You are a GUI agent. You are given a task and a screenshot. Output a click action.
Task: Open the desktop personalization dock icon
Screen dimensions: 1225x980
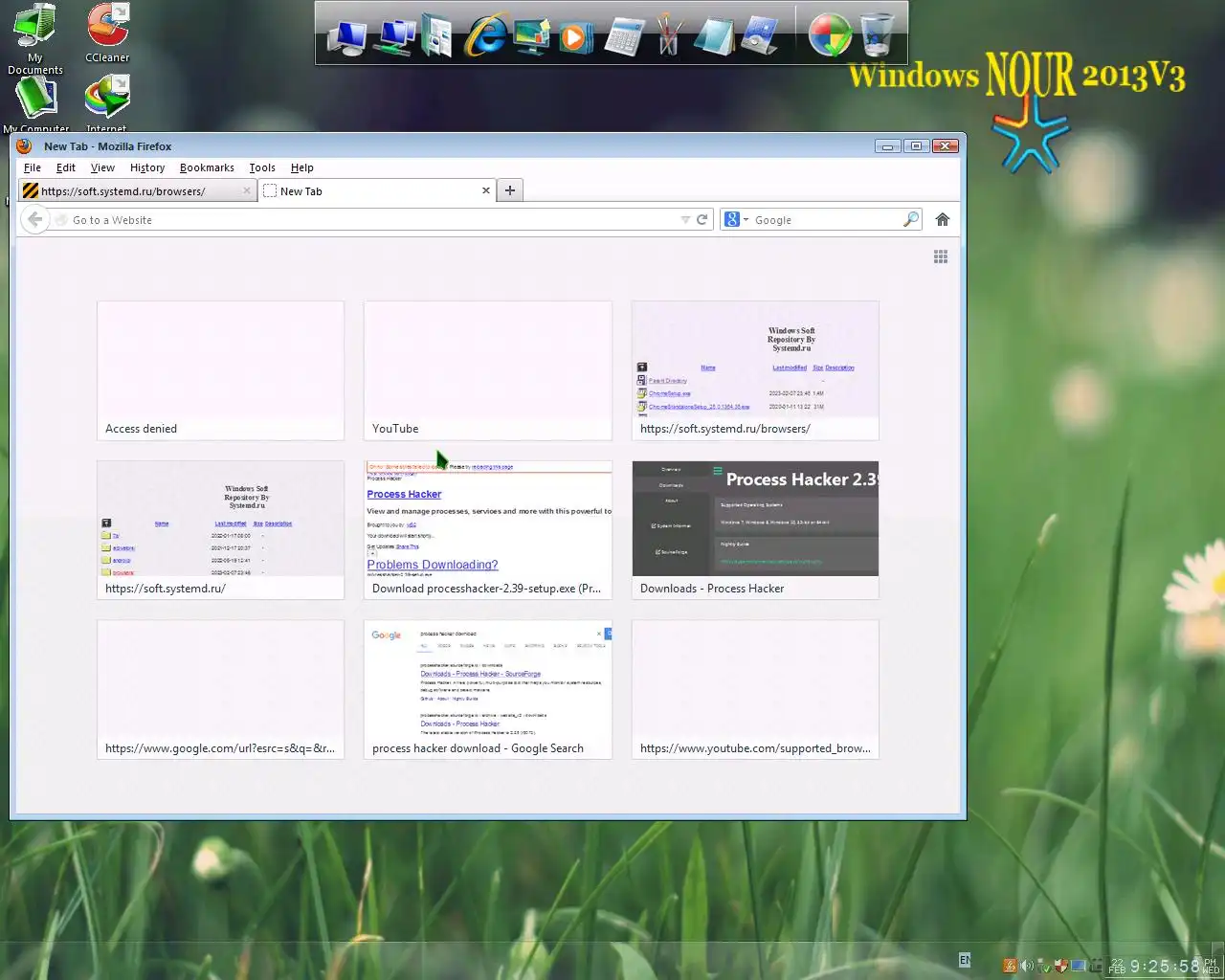(x=531, y=36)
